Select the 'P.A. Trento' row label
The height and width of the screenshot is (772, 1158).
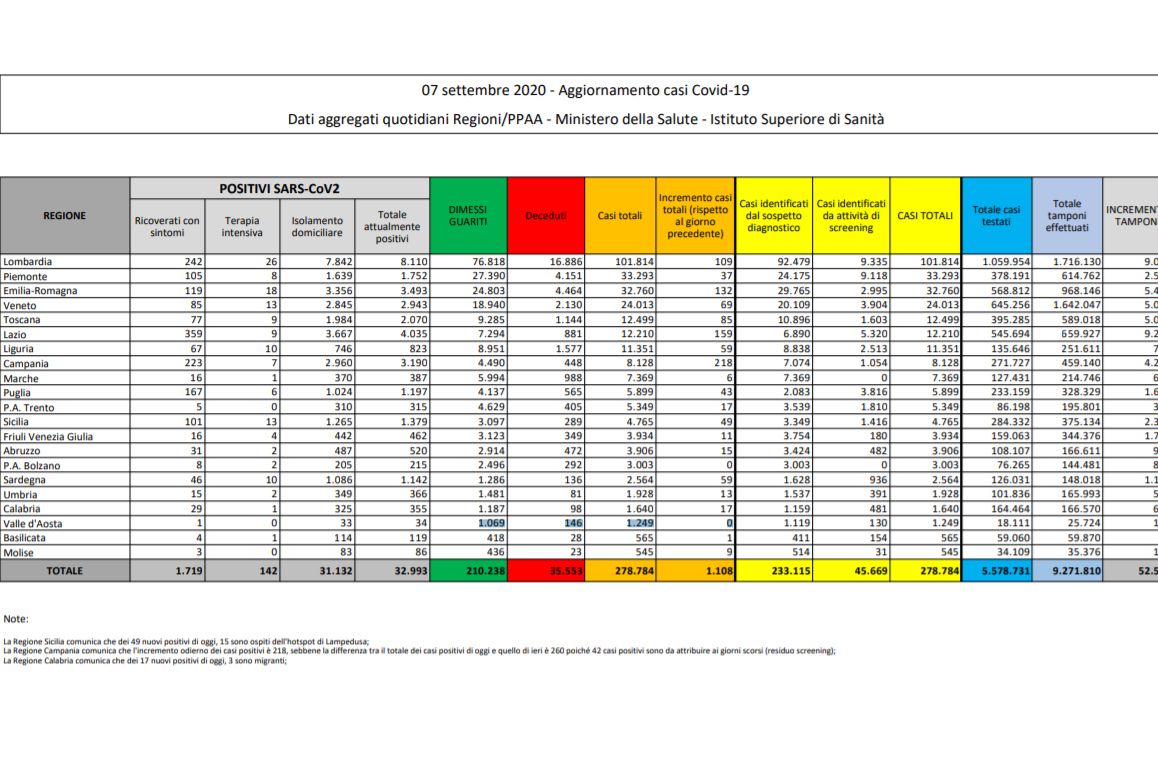[x=29, y=407]
